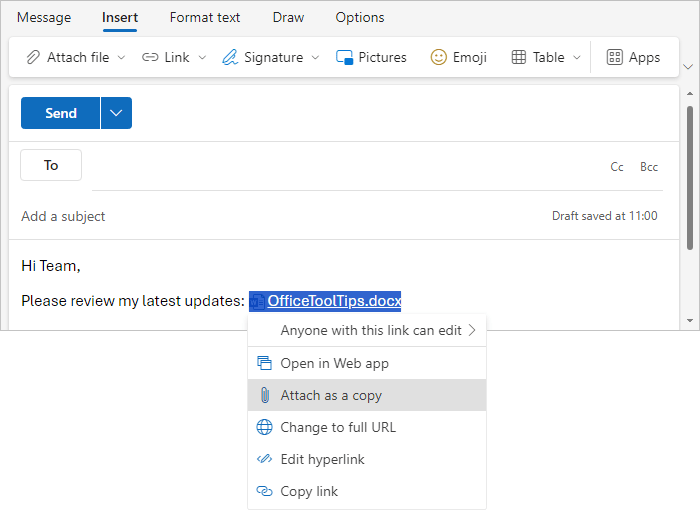Send the email with the Send button
The width and height of the screenshot is (700, 510).
(60, 113)
